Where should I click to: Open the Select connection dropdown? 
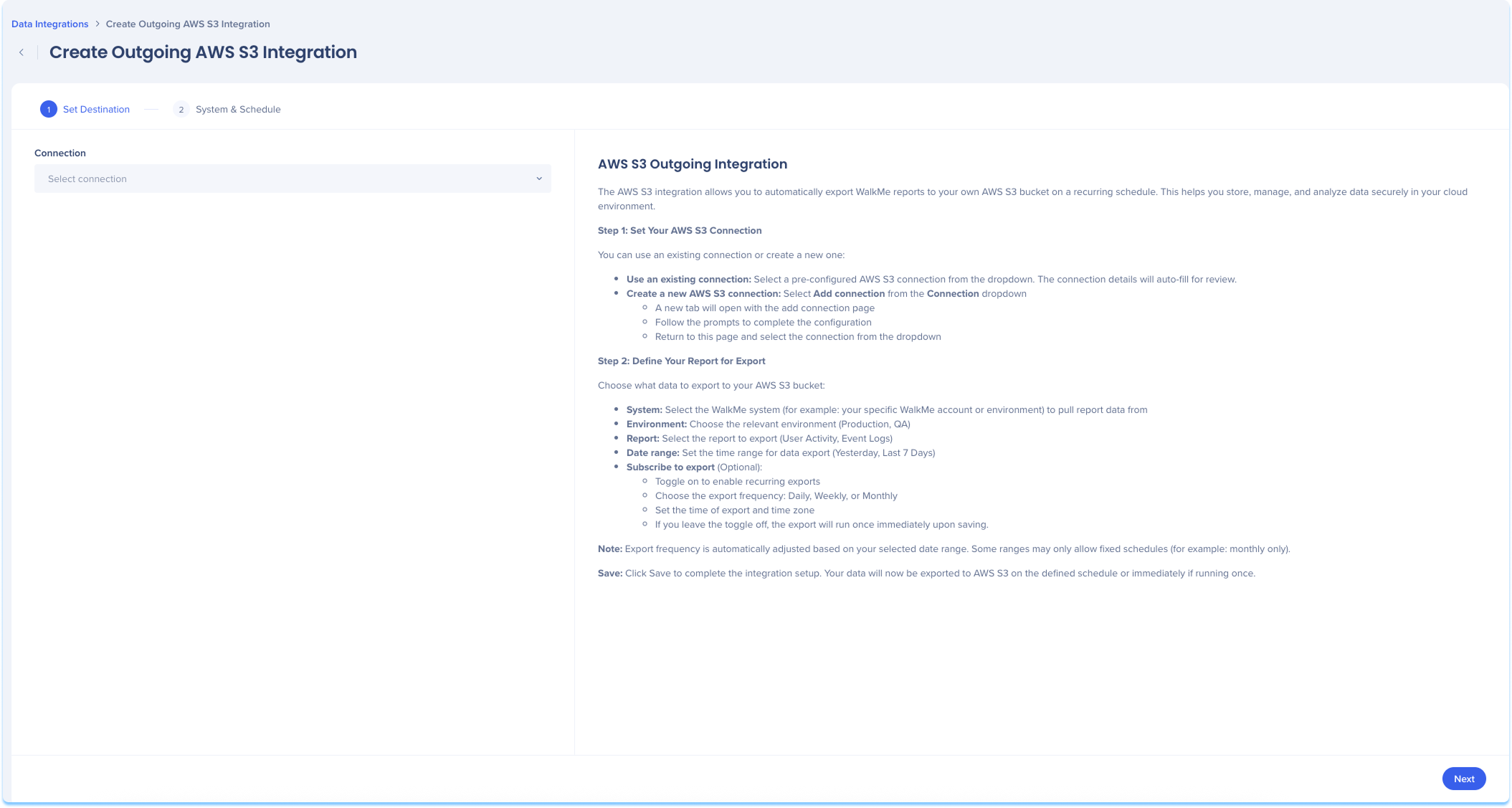(293, 179)
